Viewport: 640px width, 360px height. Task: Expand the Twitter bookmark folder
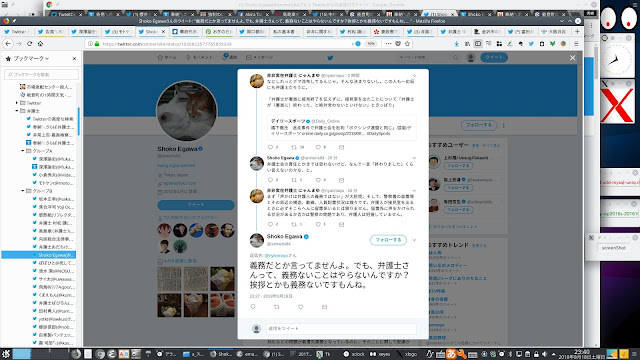click(x=17, y=103)
